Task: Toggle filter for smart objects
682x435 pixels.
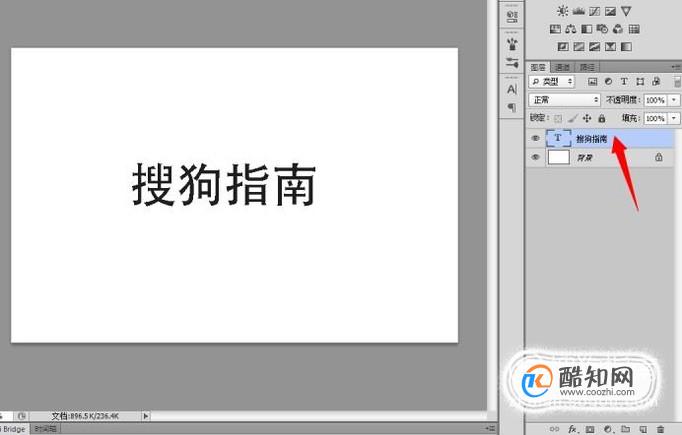Action: (656, 81)
